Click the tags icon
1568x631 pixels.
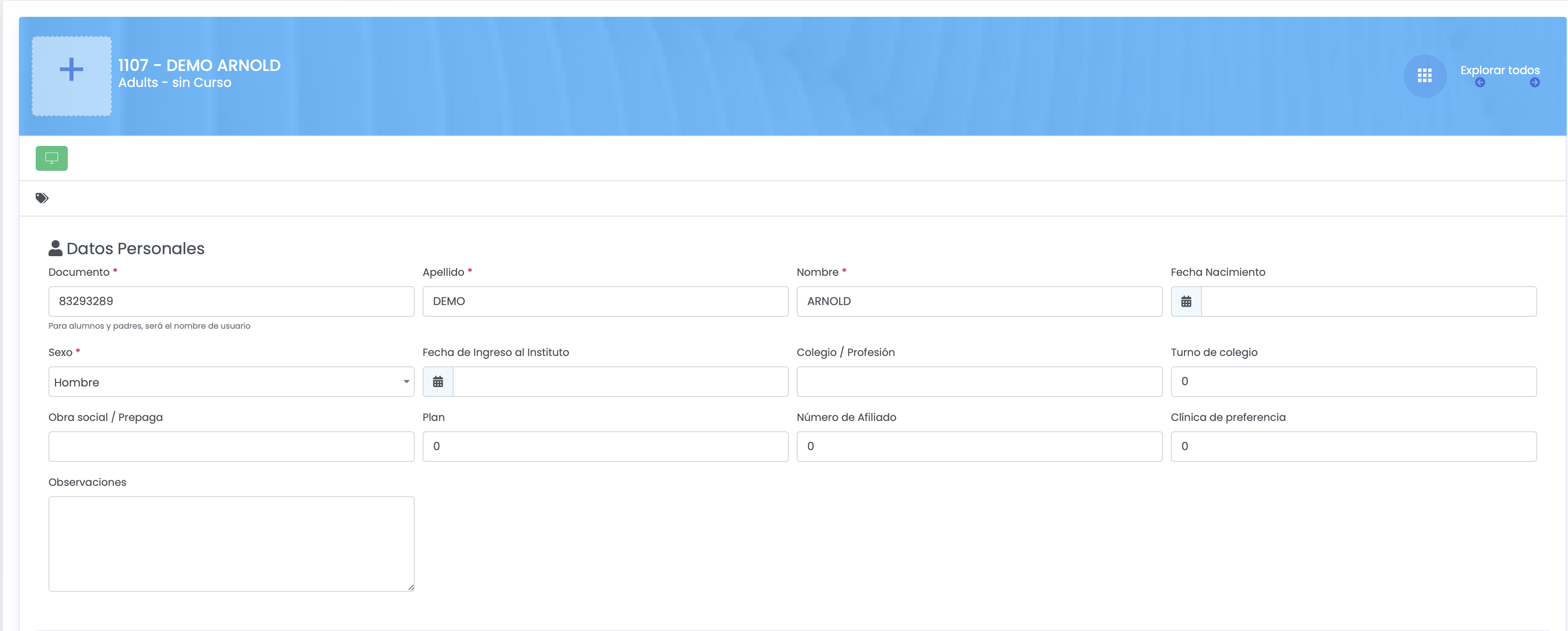click(42, 198)
